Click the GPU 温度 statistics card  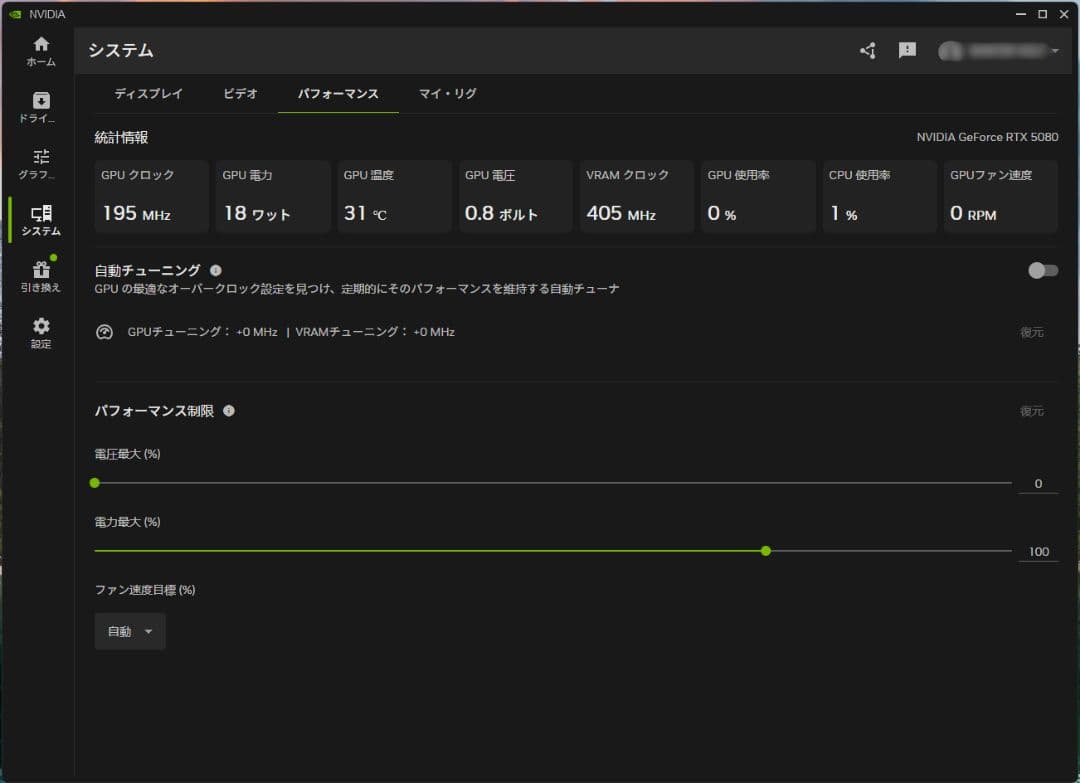(x=394, y=196)
